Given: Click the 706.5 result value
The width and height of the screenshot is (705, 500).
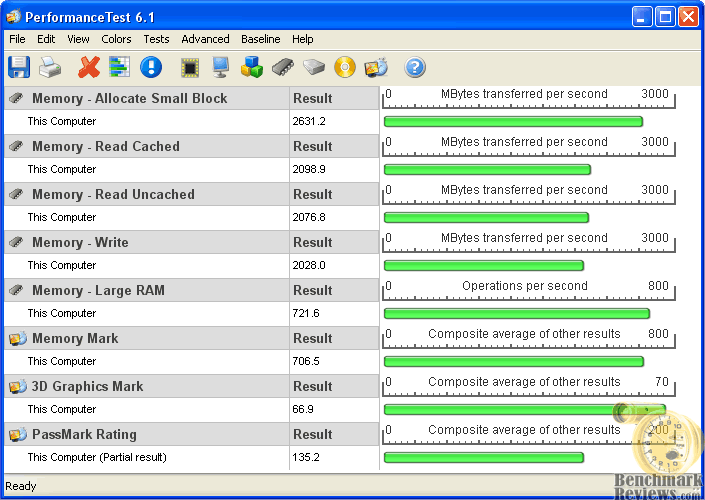Looking at the screenshot, I should (x=306, y=362).
